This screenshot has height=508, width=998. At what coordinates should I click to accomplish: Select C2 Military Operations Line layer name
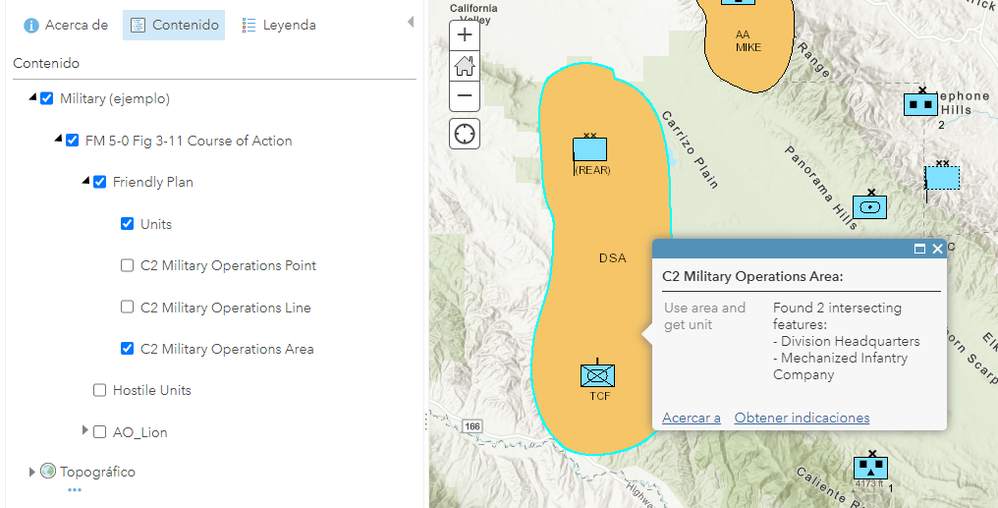tap(226, 307)
